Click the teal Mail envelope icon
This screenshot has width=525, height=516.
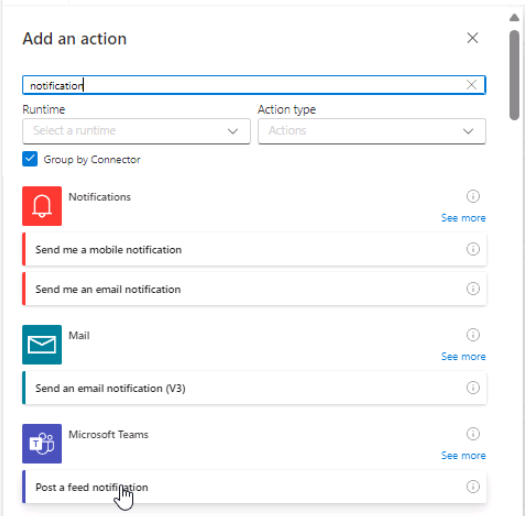[42, 345]
